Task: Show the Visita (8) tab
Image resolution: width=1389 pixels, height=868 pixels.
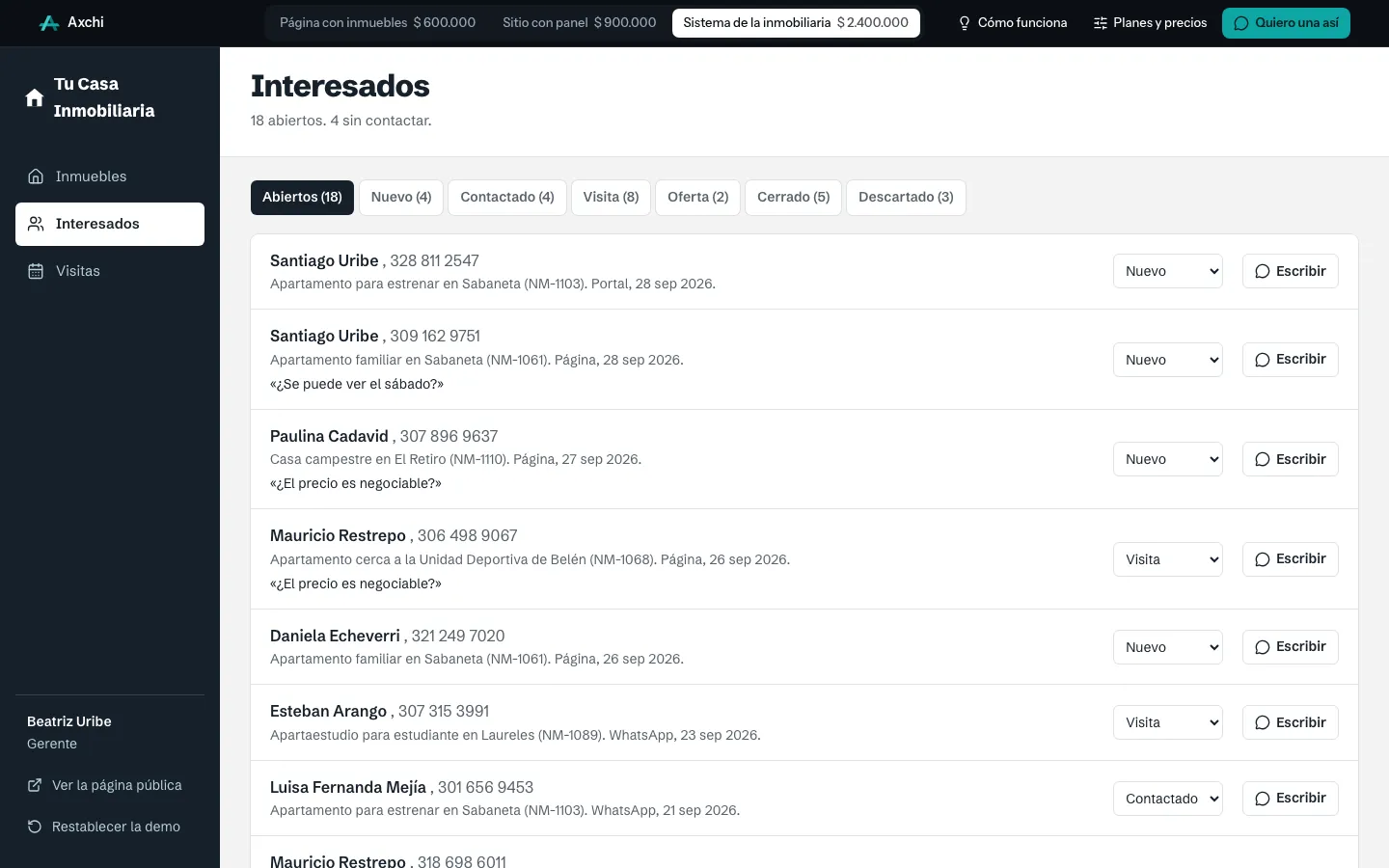Action: [611, 197]
